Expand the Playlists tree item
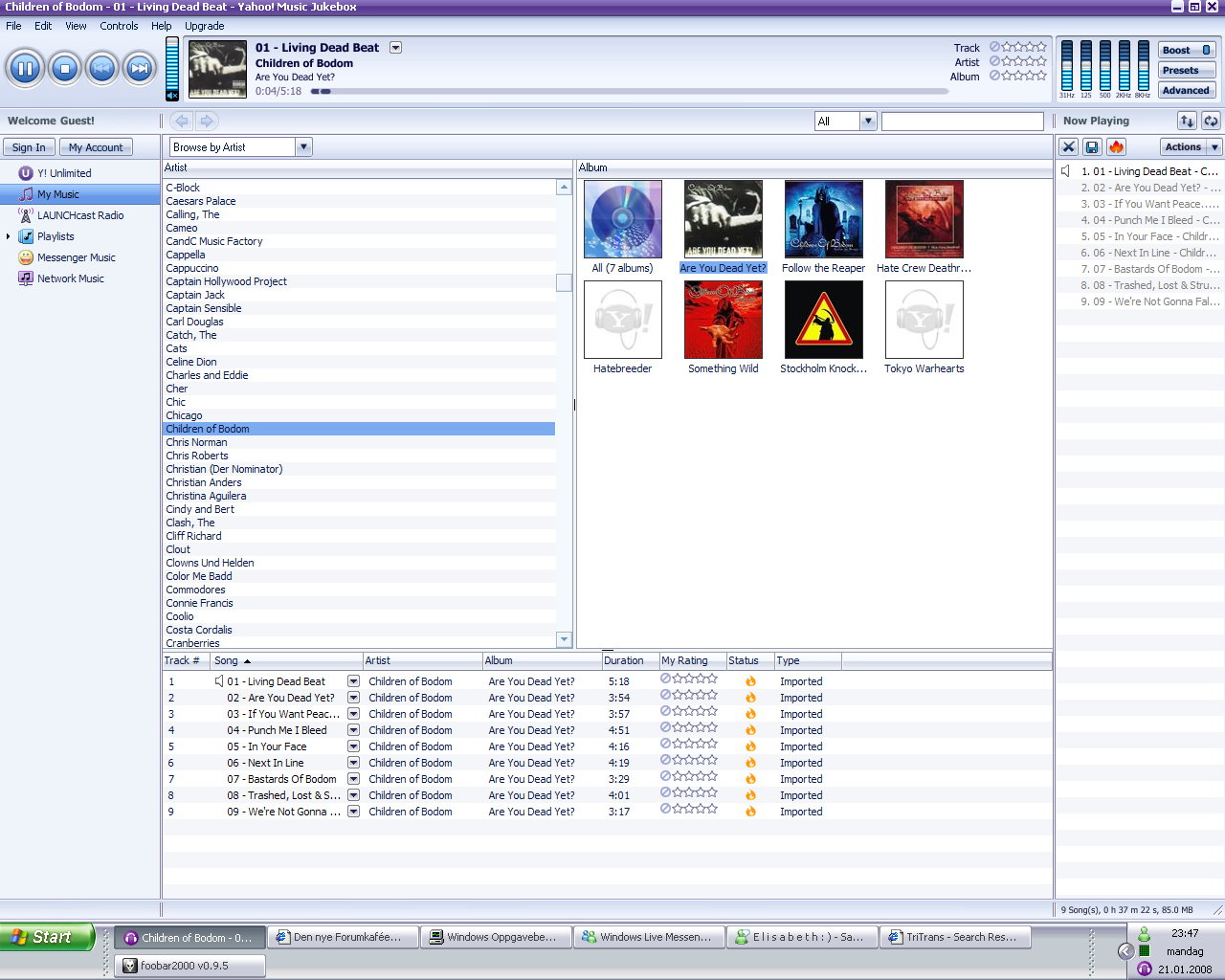The height and width of the screenshot is (980, 1225). click(x=8, y=236)
